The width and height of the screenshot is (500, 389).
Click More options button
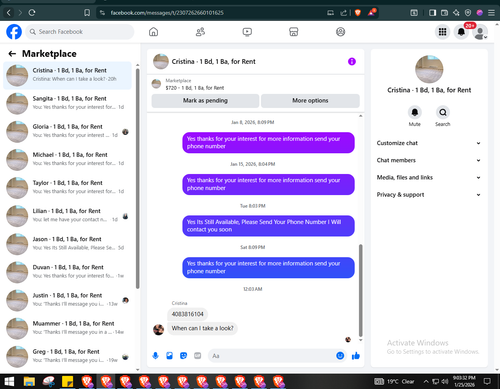310,101
